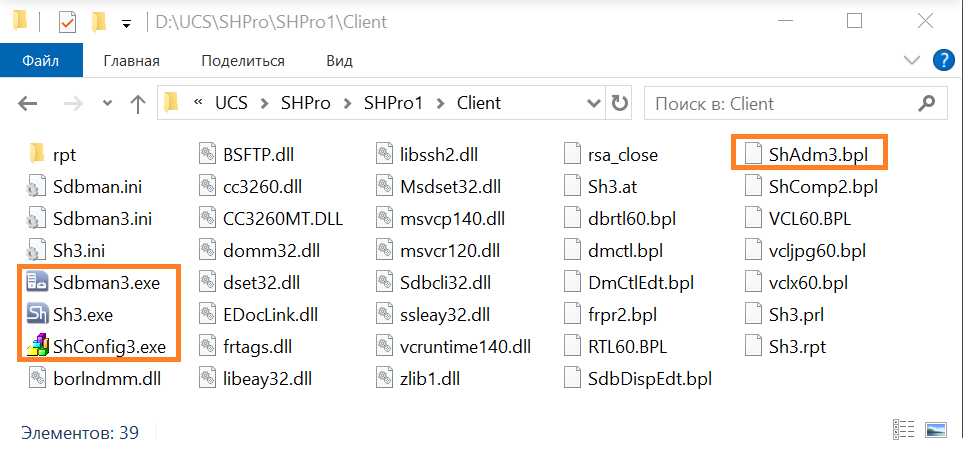Switch to large thumbnails view

[935, 430]
